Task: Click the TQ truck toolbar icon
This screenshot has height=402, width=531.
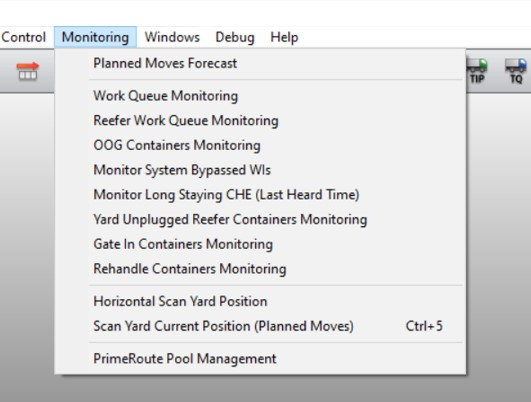Action: 516,71
